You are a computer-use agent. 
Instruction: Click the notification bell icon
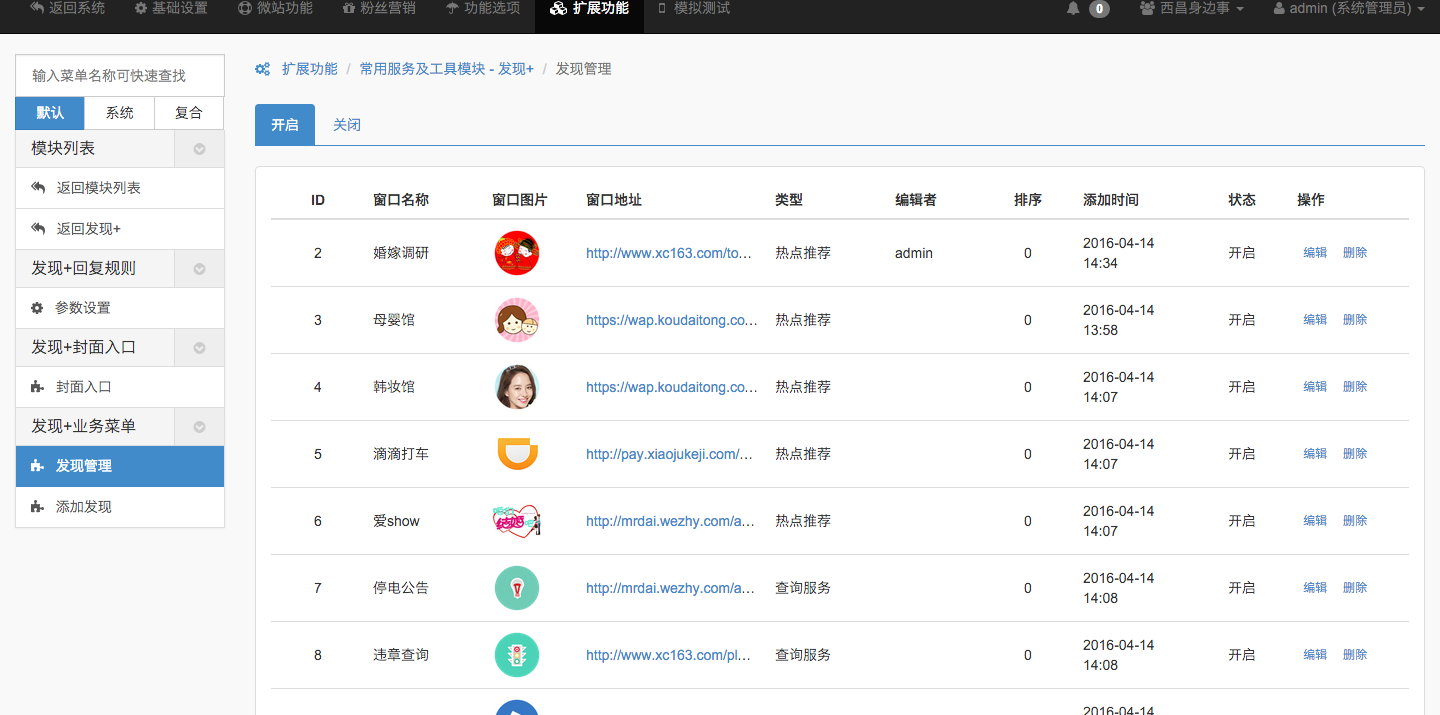point(1073,9)
